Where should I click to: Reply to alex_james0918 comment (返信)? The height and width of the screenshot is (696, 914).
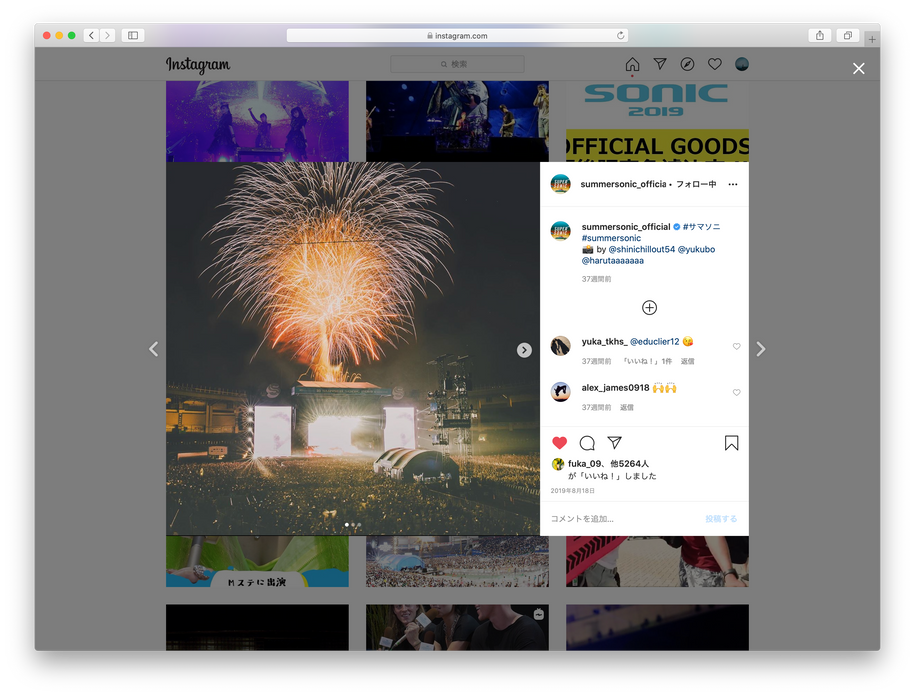627,407
